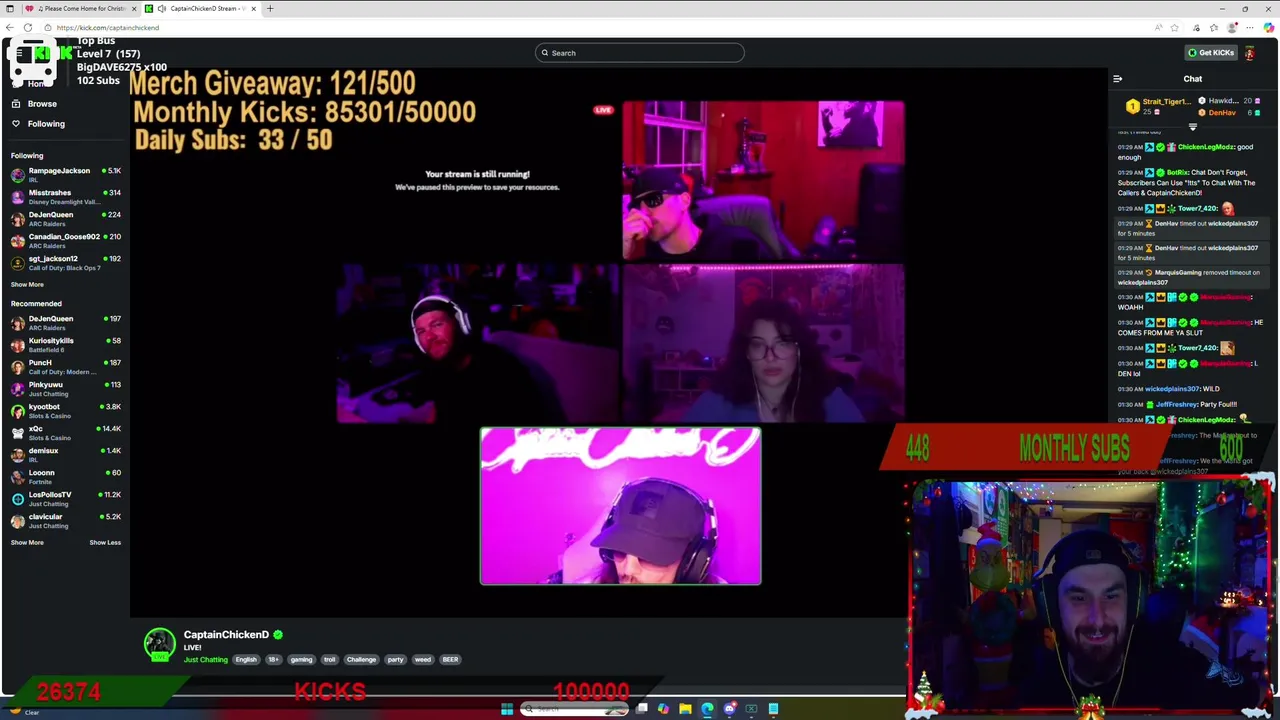Image resolution: width=1280 pixels, height=720 pixels.
Task: Open the Kick user avatar menu
Action: point(1249,53)
